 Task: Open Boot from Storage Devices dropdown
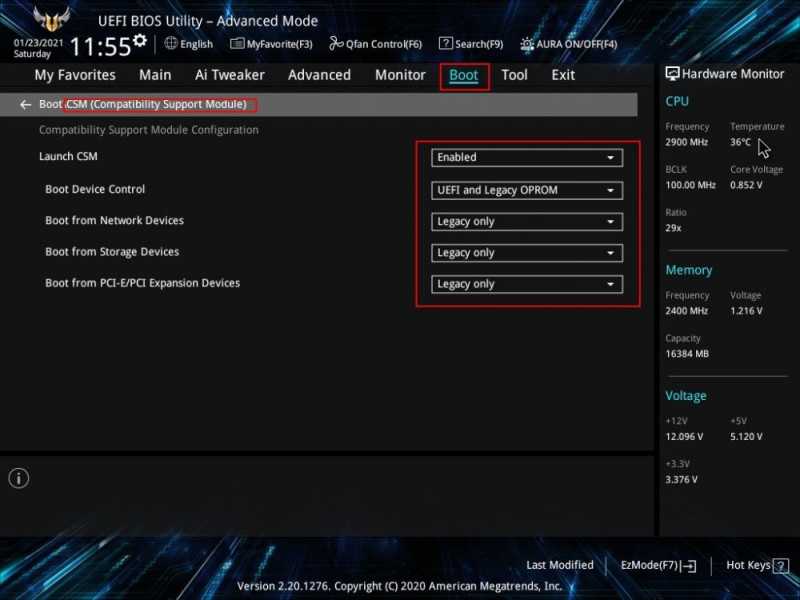pyautogui.click(x=527, y=253)
